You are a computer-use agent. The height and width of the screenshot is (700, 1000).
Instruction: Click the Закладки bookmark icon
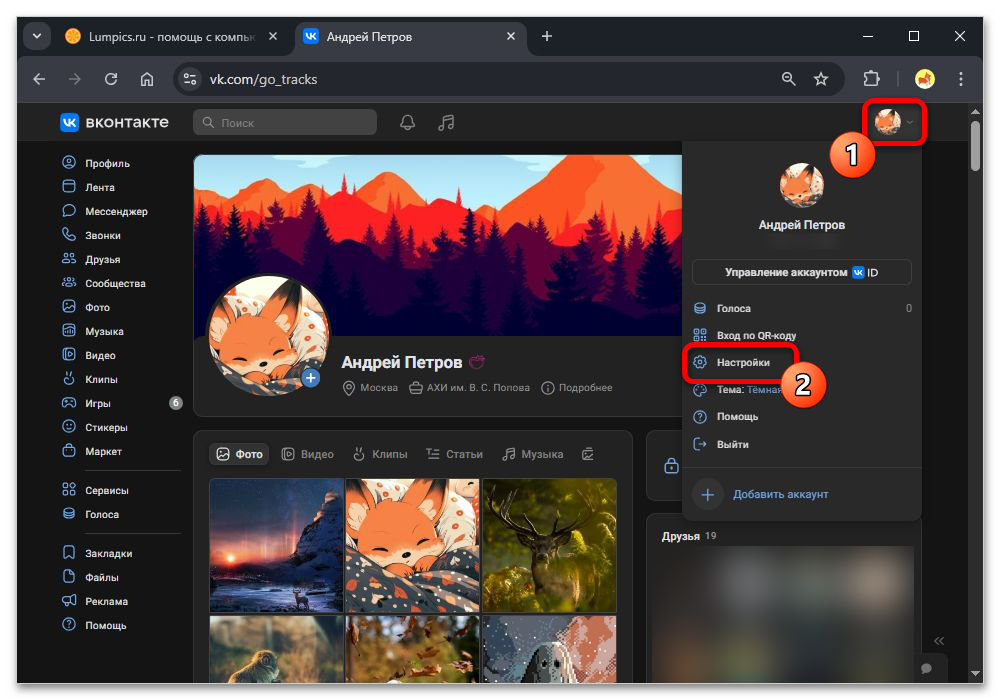coord(69,553)
